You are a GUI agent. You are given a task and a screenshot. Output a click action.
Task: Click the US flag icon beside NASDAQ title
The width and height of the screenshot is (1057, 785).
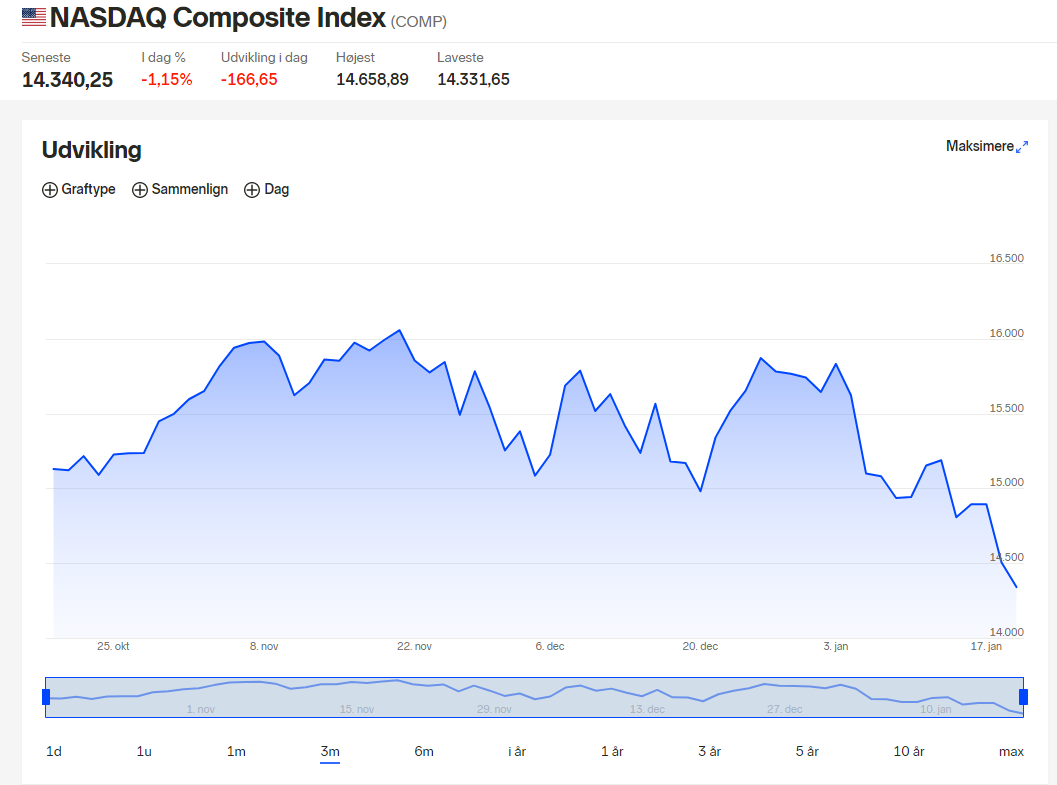pyautogui.click(x=34, y=18)
